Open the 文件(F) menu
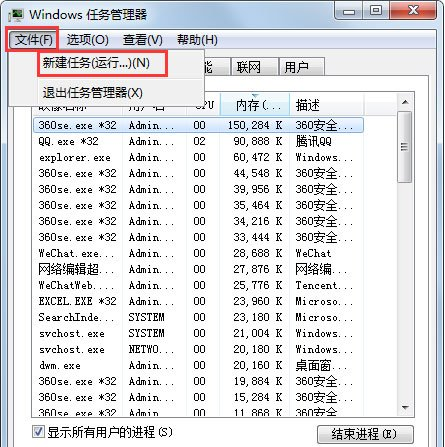Screen dimensions: 445x447 33,40
